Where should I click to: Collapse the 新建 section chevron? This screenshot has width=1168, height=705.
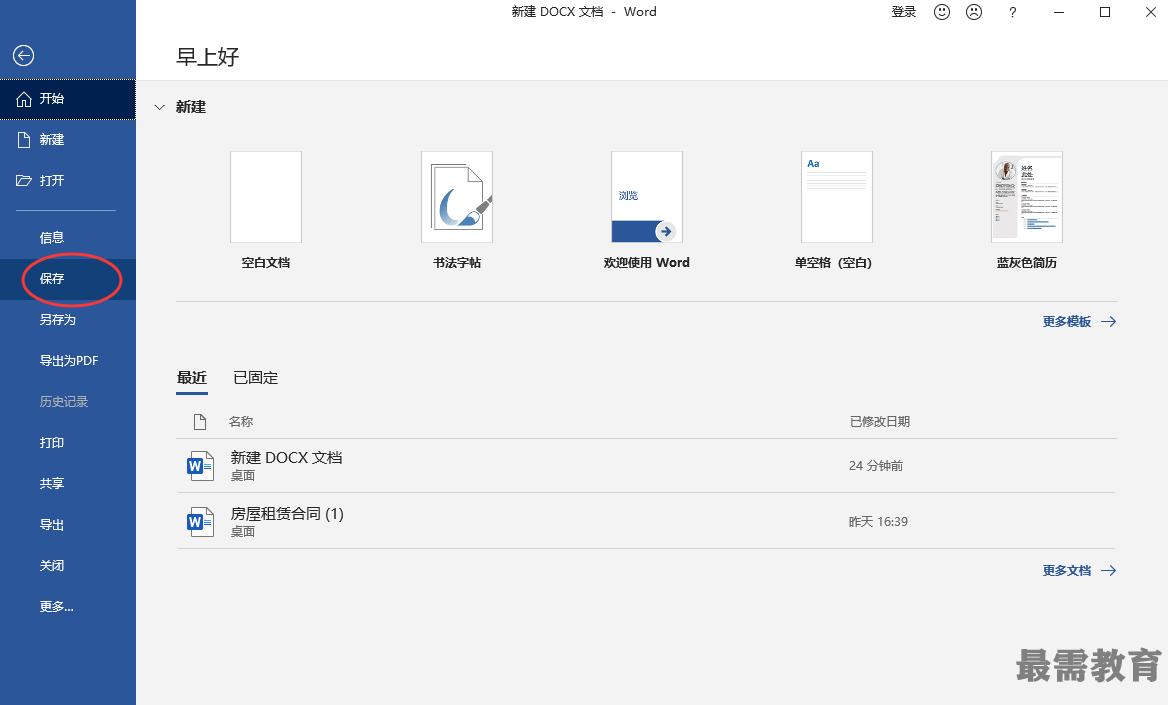click(x=159, y=107)
